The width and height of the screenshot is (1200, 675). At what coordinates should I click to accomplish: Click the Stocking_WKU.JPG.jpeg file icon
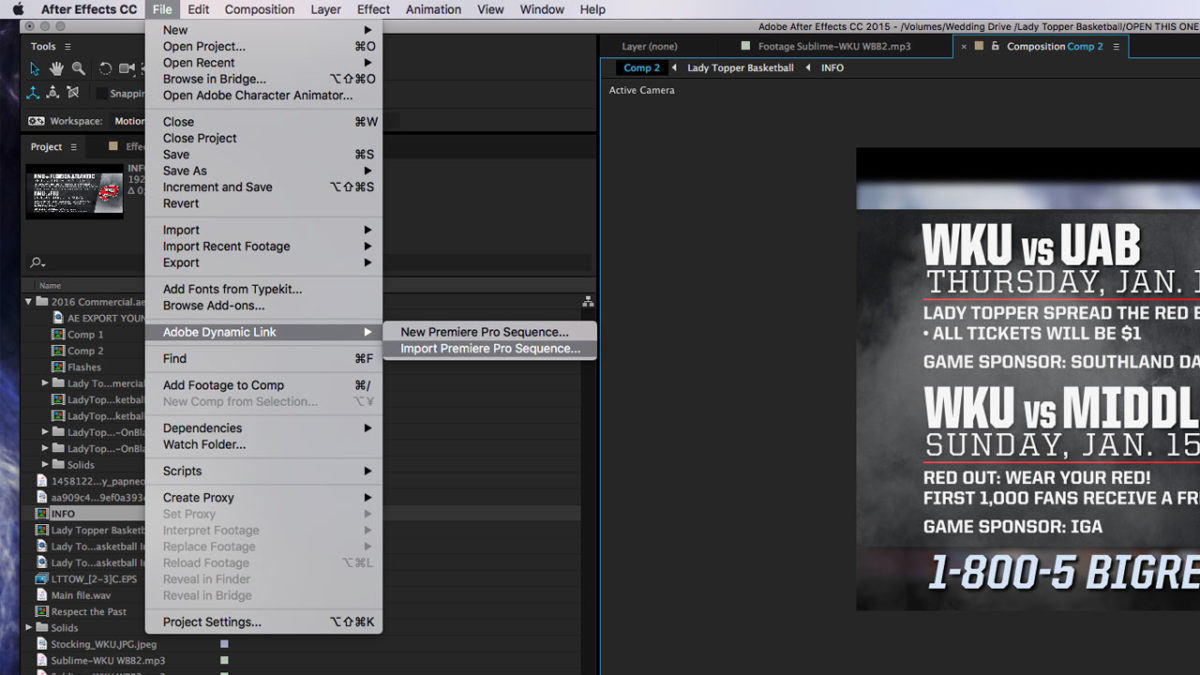coord(42,644)
